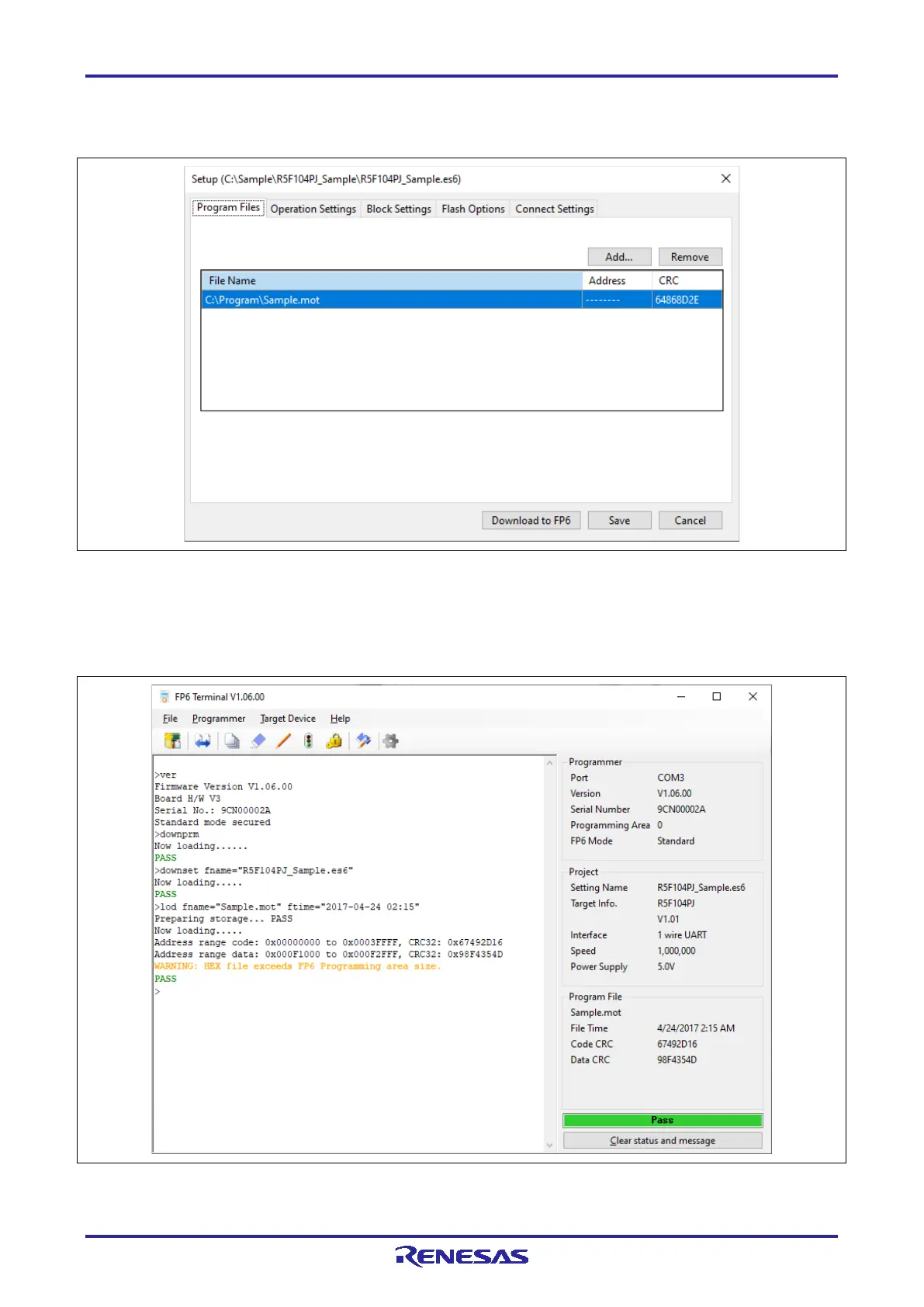Click the Data CRC value 98F4354D
Image resolution: width=924 pixels, height=1307 pixels.
point(677,1059)
